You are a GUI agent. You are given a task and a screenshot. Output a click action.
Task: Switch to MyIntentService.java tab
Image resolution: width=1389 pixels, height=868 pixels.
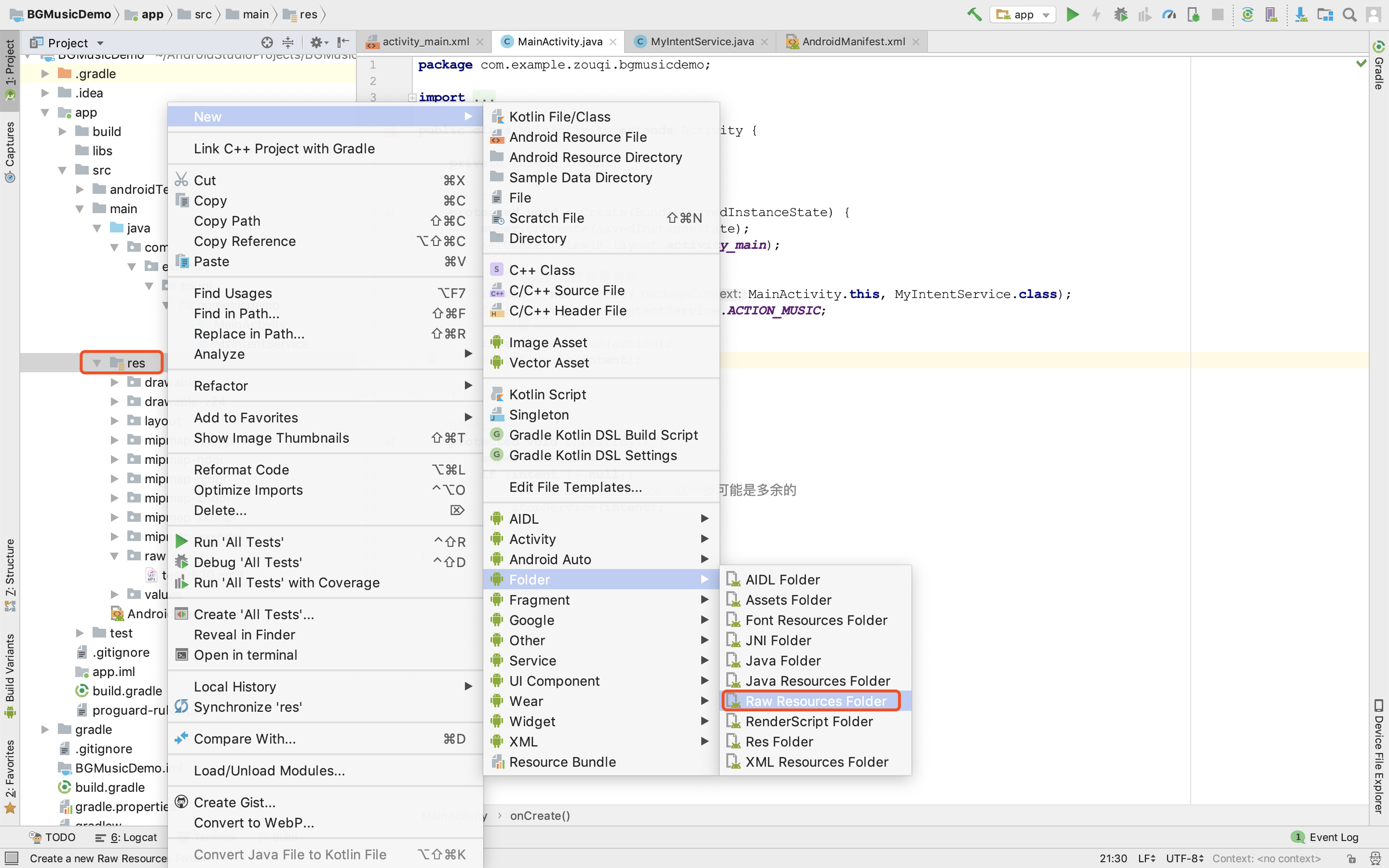pyautogui.click(x=701, y=41)
